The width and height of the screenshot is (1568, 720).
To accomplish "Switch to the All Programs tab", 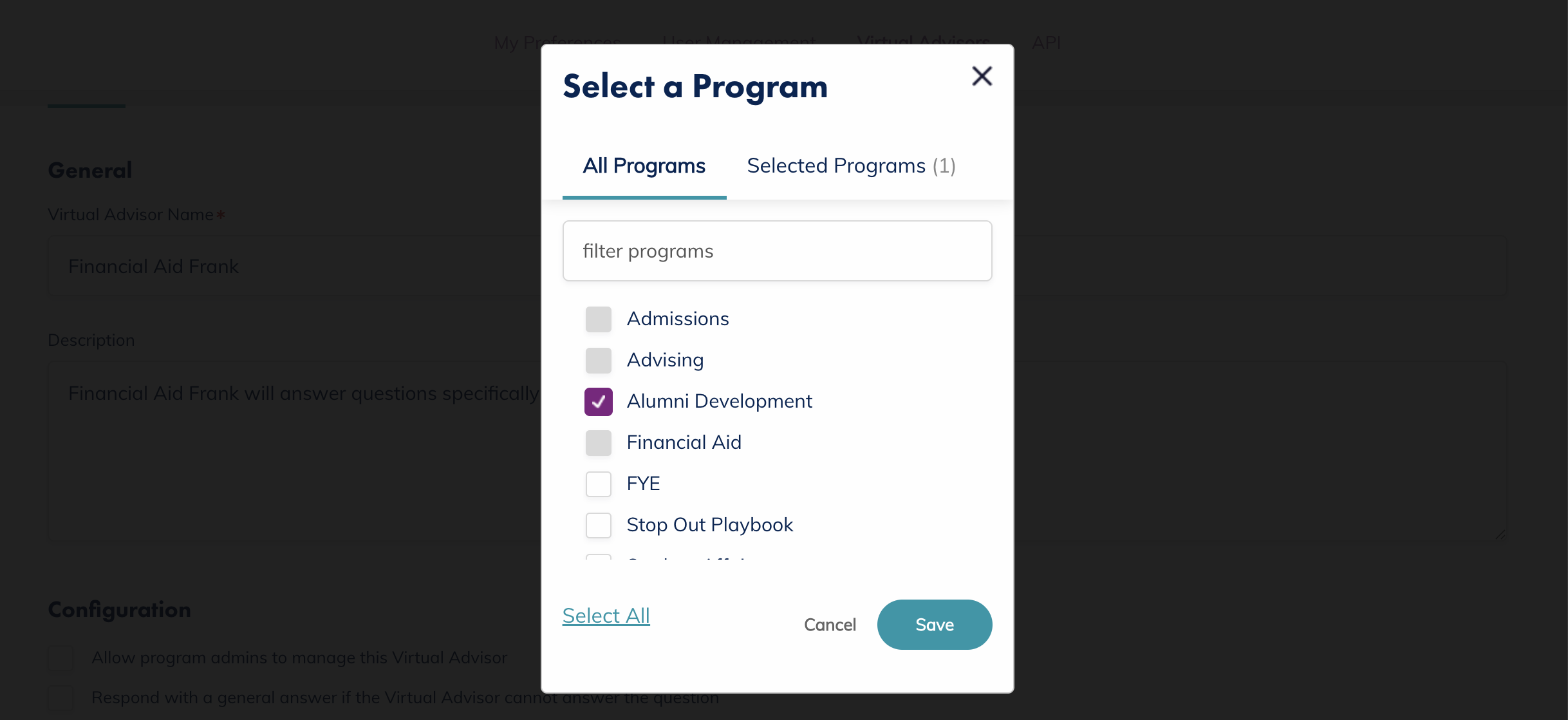I will coord(644,166).
